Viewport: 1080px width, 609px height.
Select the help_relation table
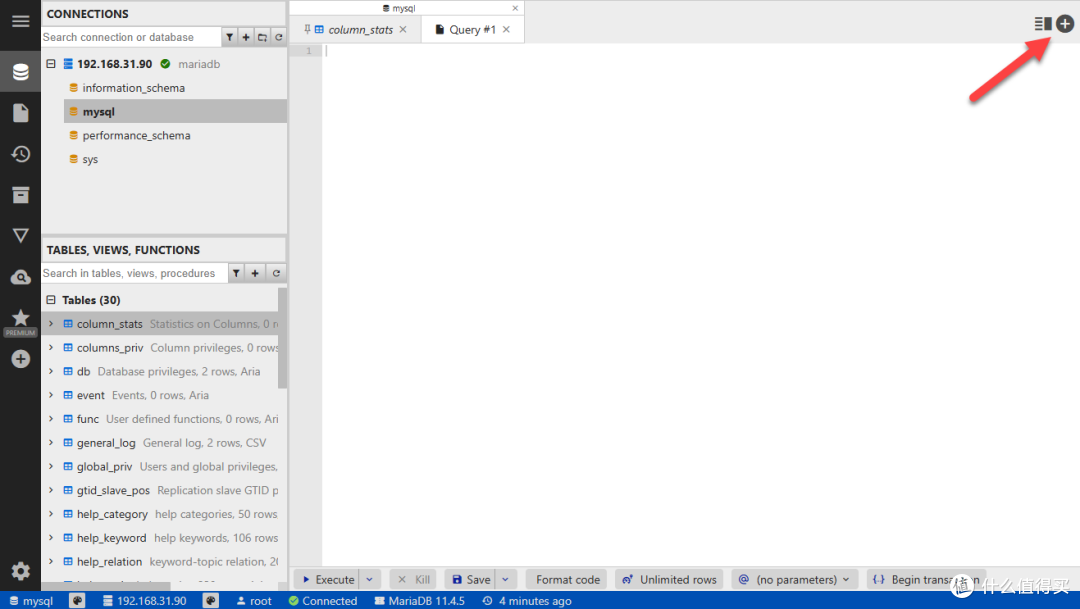coord(161,561)
